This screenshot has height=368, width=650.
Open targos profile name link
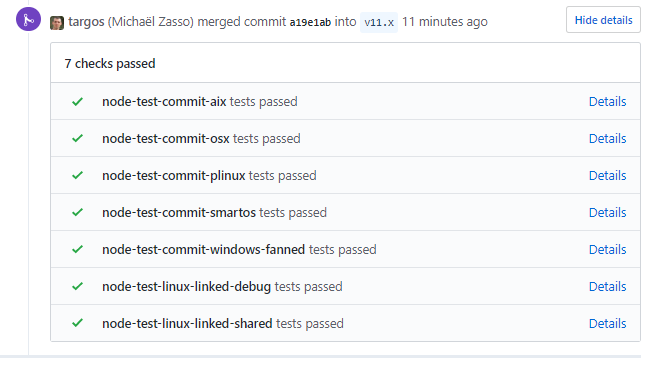[x=86, y=22]
